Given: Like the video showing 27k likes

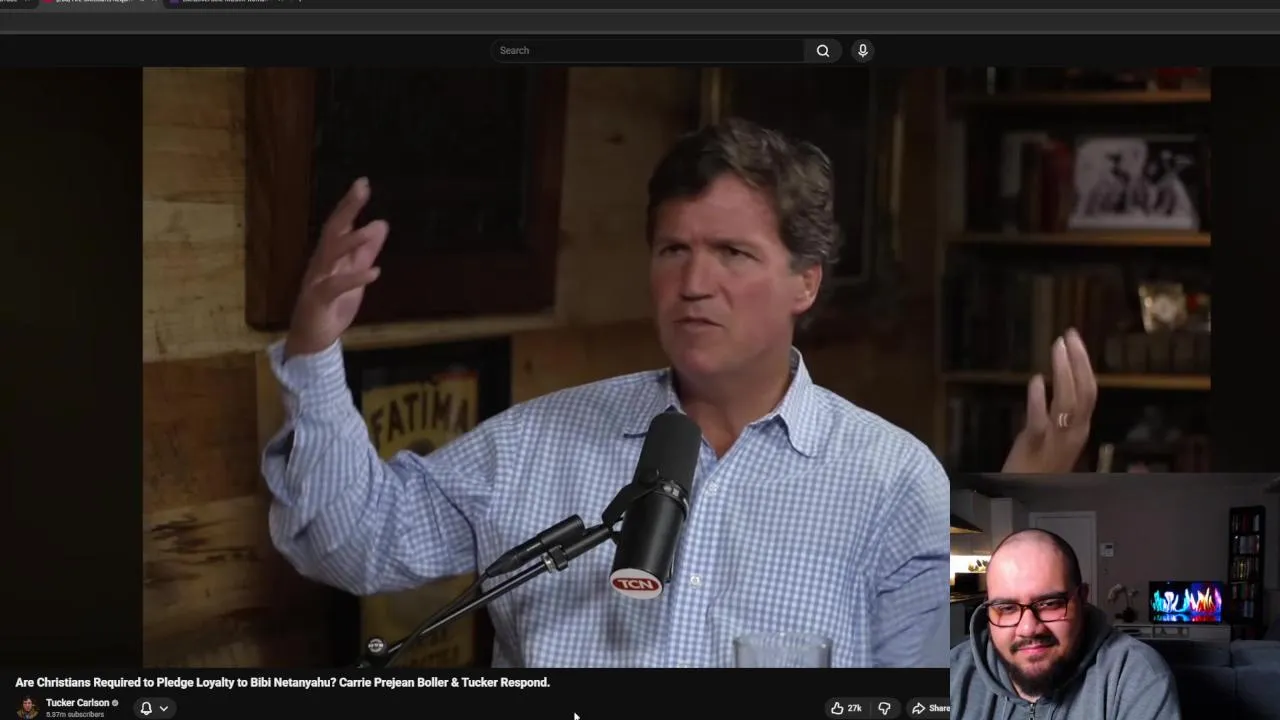Looking at the screenshot, I should pos(846,708).
